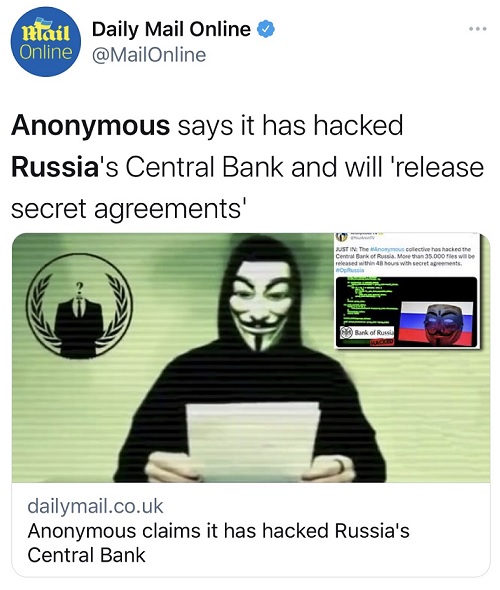
Task: Click the bold word Russia in tweet
Action: [55, 167]
